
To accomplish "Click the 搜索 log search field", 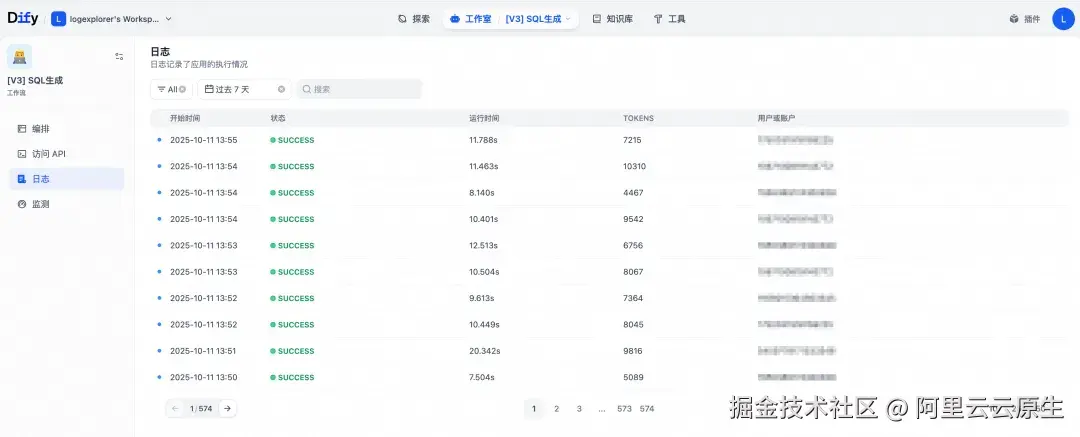I will pos(360,89).
